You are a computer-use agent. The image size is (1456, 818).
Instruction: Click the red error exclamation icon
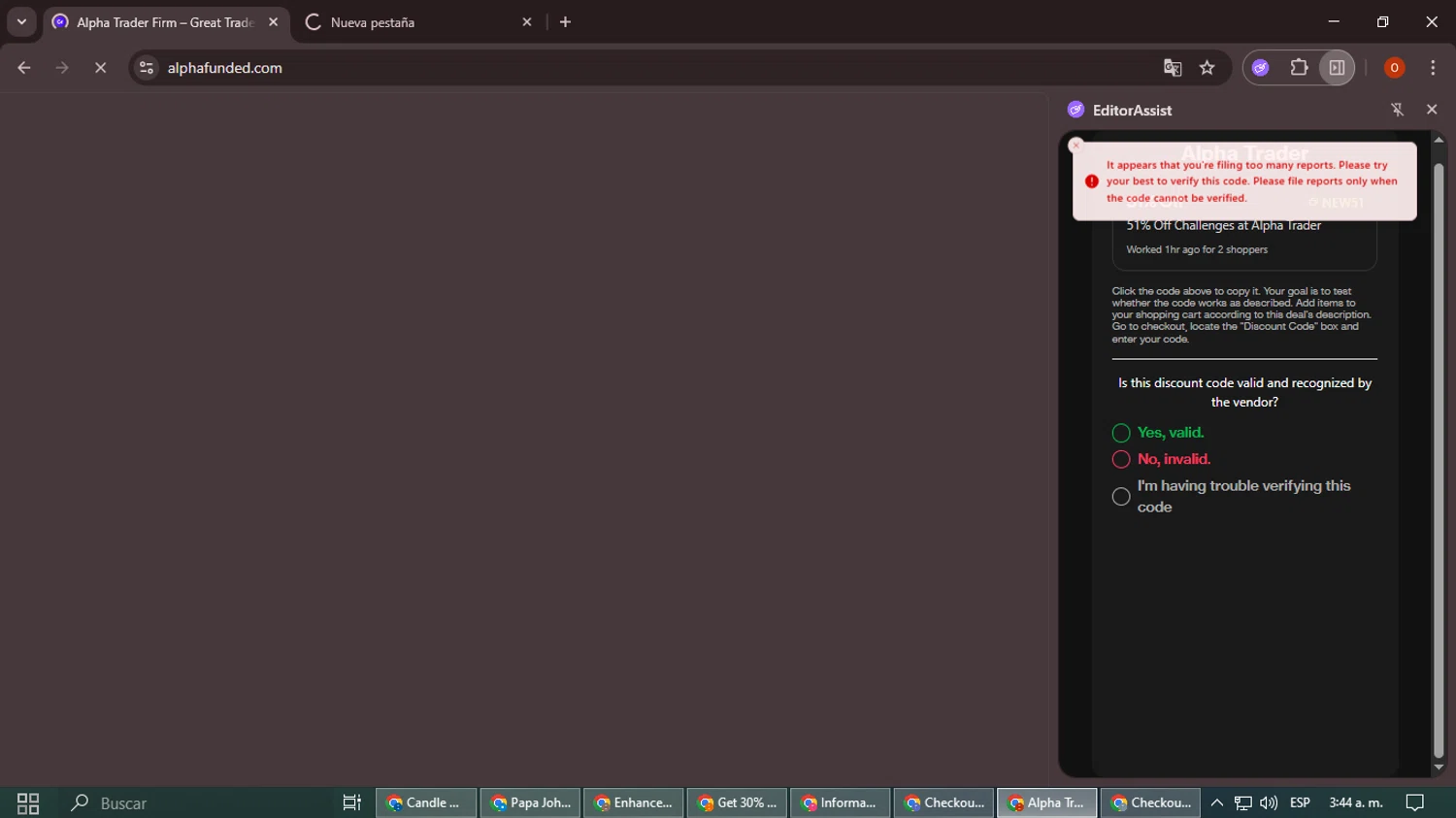1092,181
